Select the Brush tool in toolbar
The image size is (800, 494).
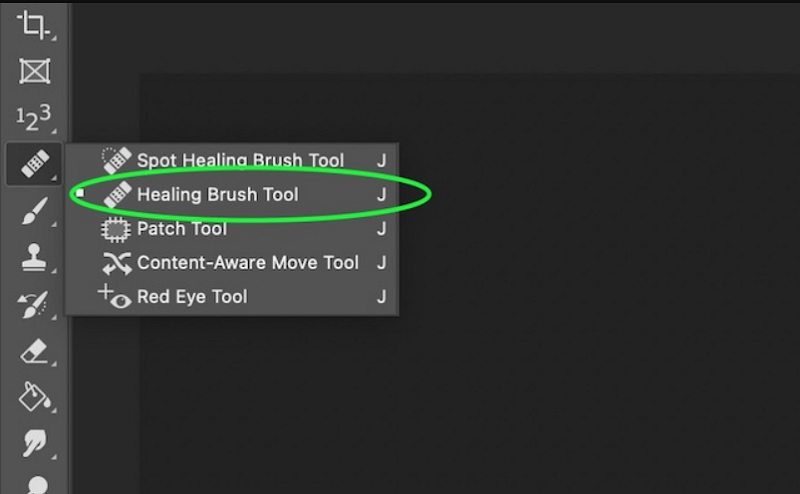point(35,212)
